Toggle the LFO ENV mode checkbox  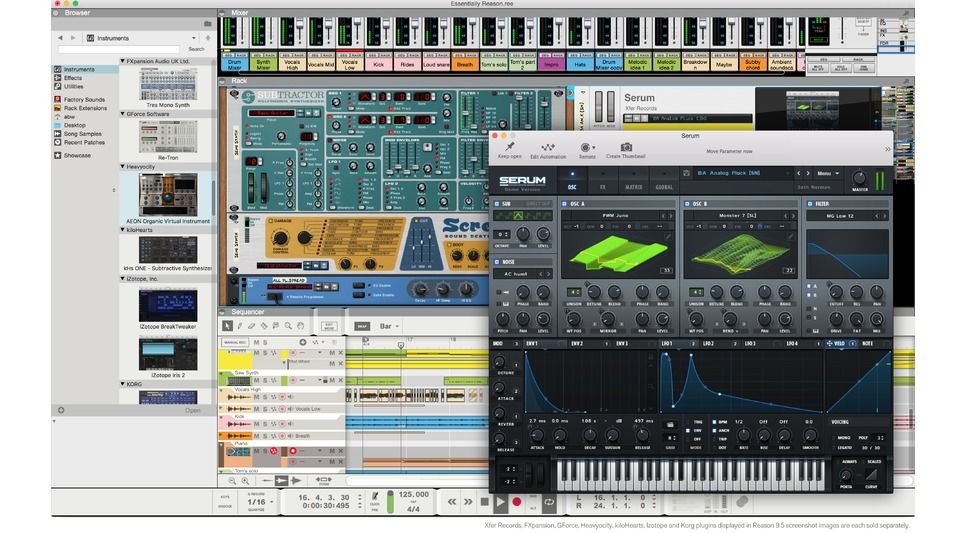click(689, 431)
